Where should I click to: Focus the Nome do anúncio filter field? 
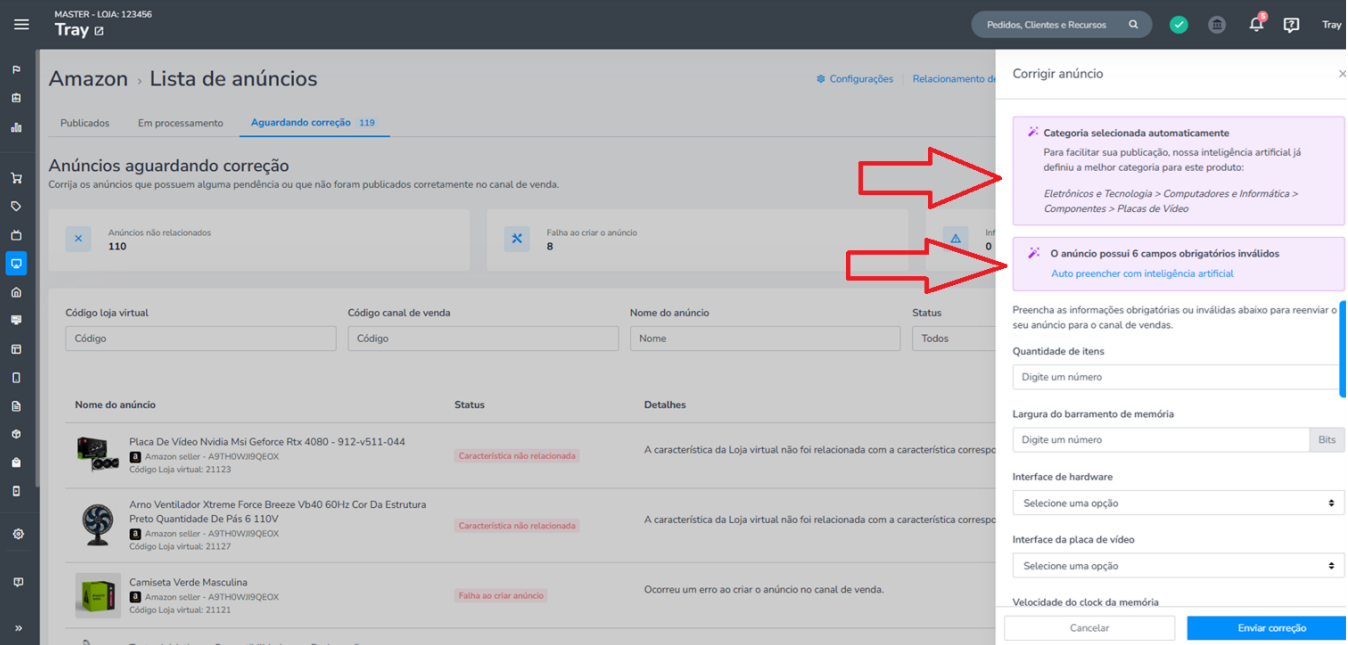coord(765,338)
